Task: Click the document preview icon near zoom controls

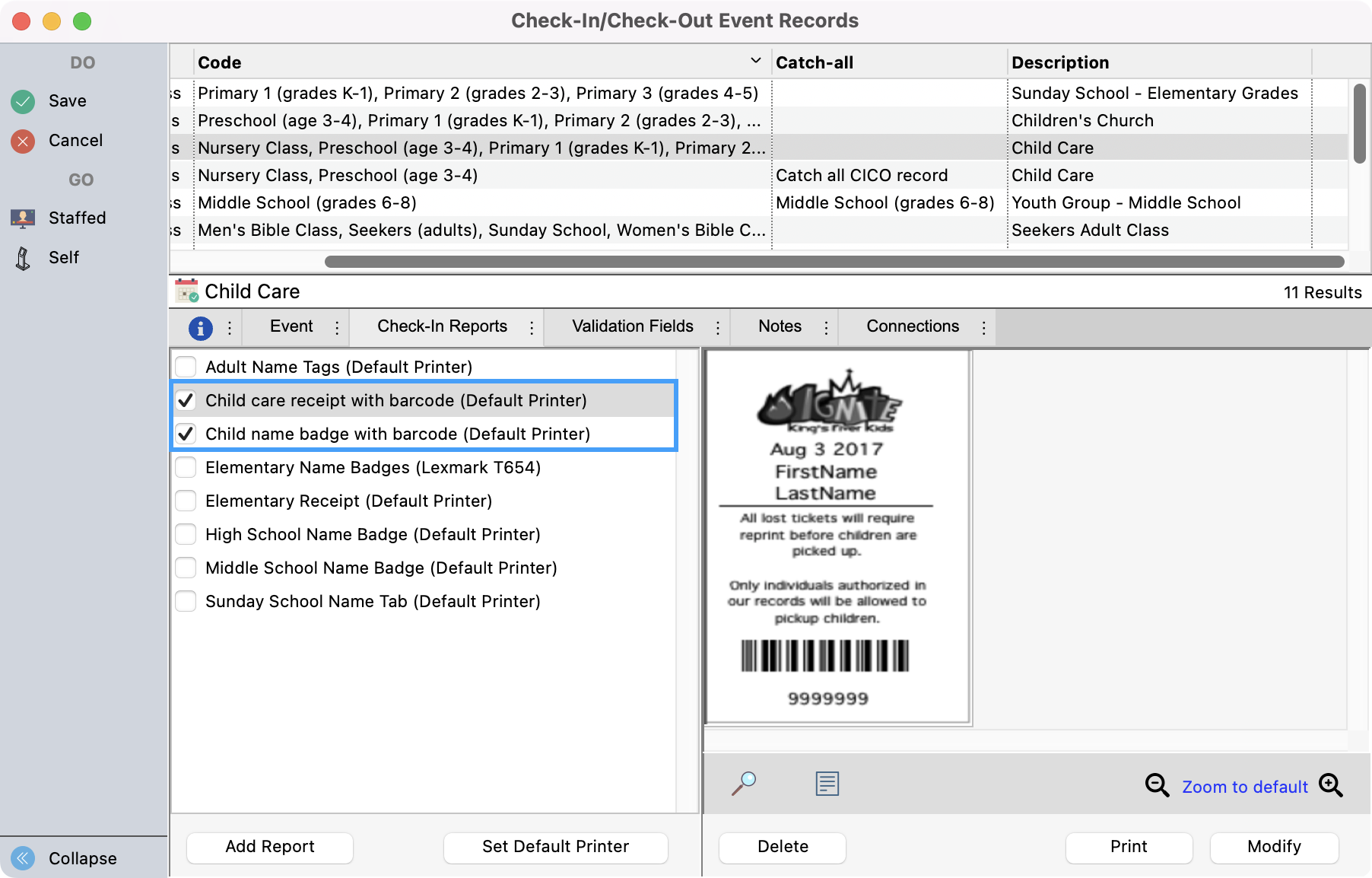Action: point(826,783)
